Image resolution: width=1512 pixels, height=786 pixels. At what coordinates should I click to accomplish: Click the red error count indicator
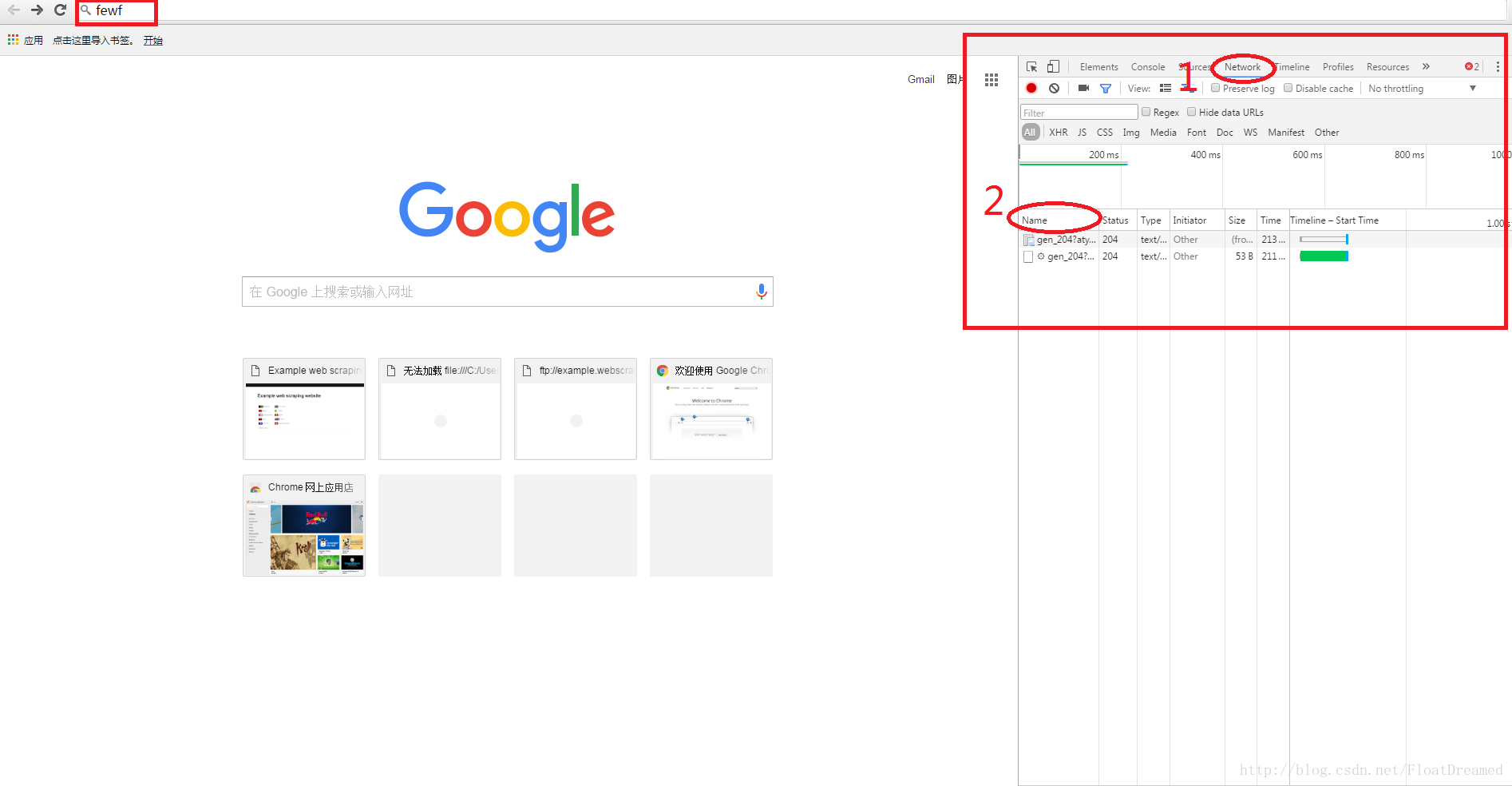(1472, 67)
